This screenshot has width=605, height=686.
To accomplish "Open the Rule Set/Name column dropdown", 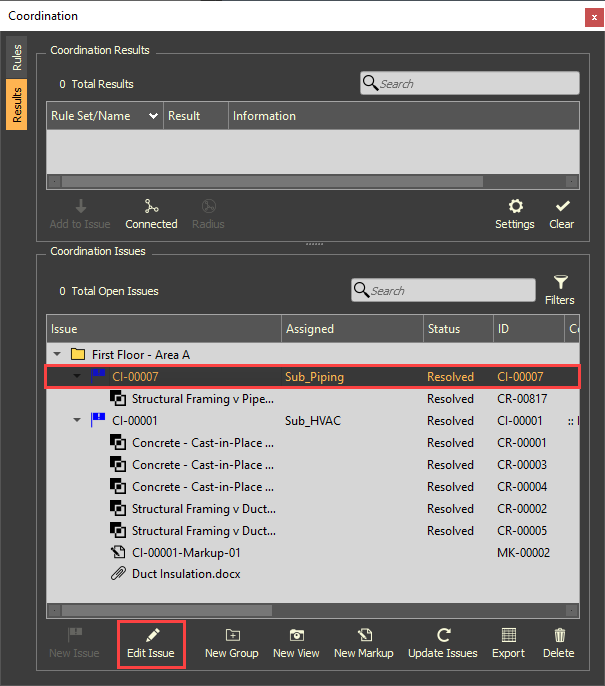I will [x=153, y=116].
